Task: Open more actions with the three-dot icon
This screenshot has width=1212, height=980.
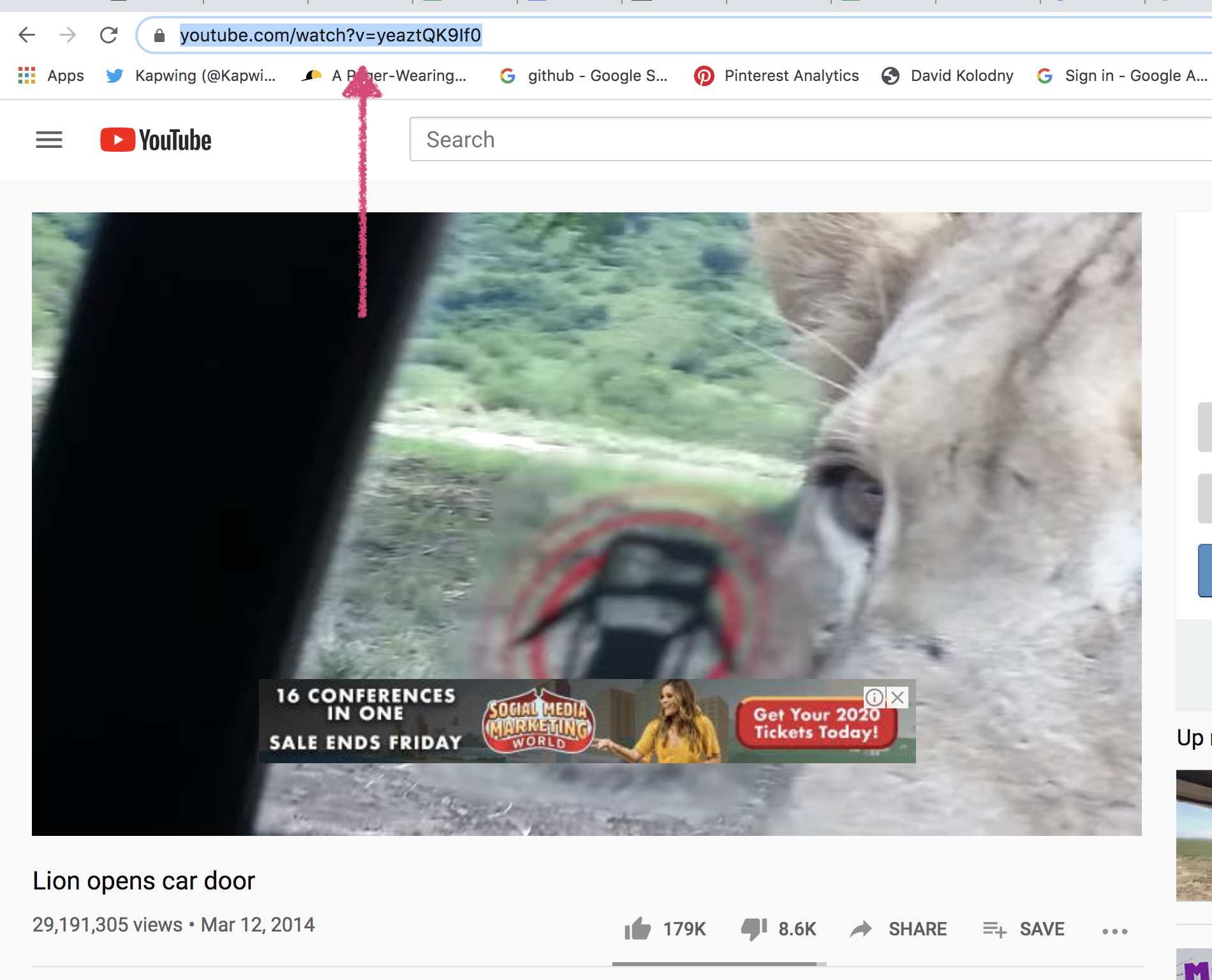Action: pyautogui.click(x=1114, y=931)
